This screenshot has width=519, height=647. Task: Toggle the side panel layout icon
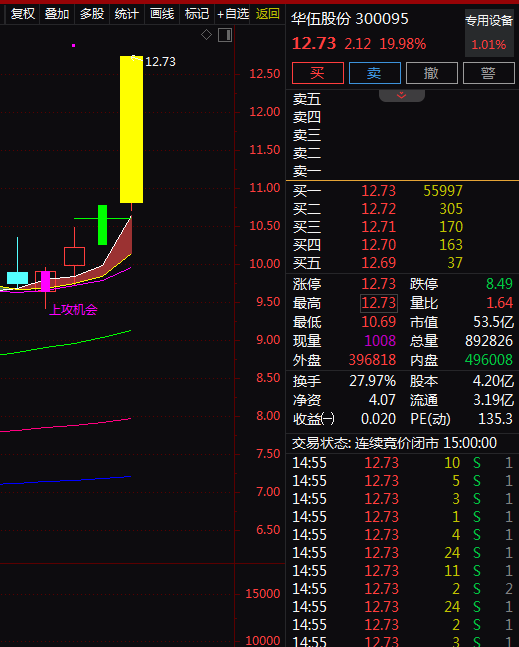[225, 35]
